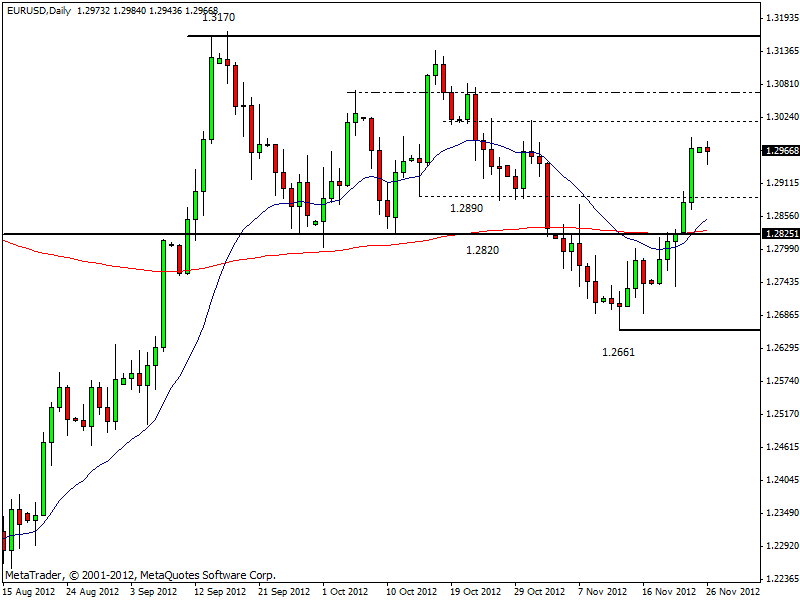
Task: Click the 12 Sep 2012 date label
Action: 219,591
